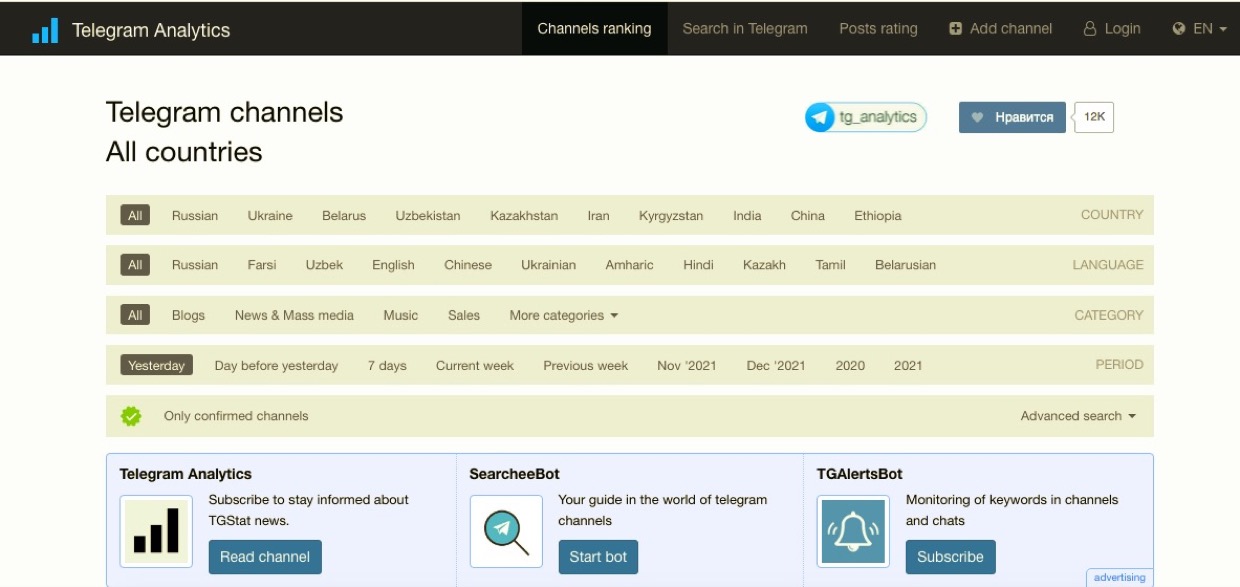Choose Uzbek language filter
The width and height of the screenshot is (1240, 587).
pyautogui.click(x=324, y=265)
